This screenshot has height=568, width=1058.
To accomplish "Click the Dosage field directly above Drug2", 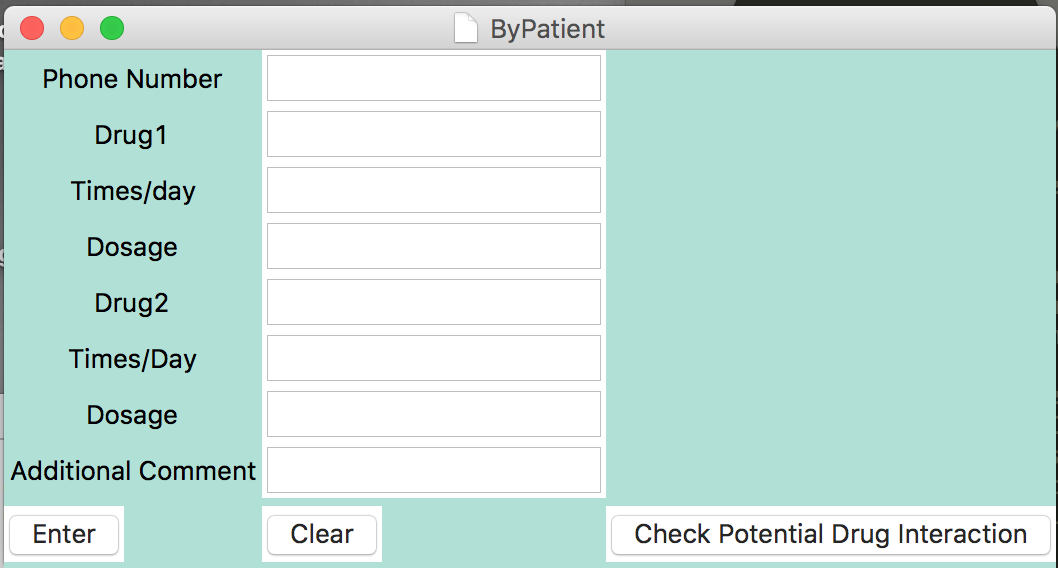I will [x=434, y=246].
